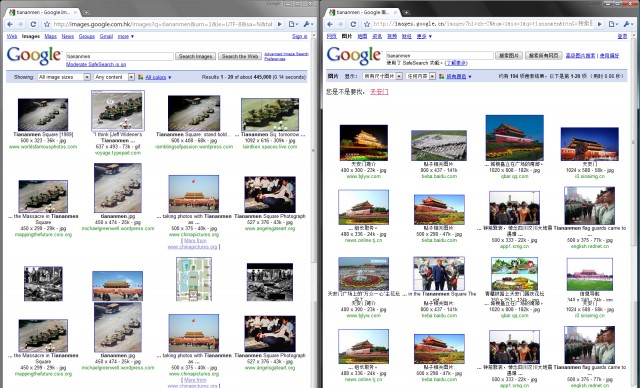The height and width of the screenshot is (388, 640).
Task: Click the 搜索图片 button in the google.cn window
Action: pos(509,55)
